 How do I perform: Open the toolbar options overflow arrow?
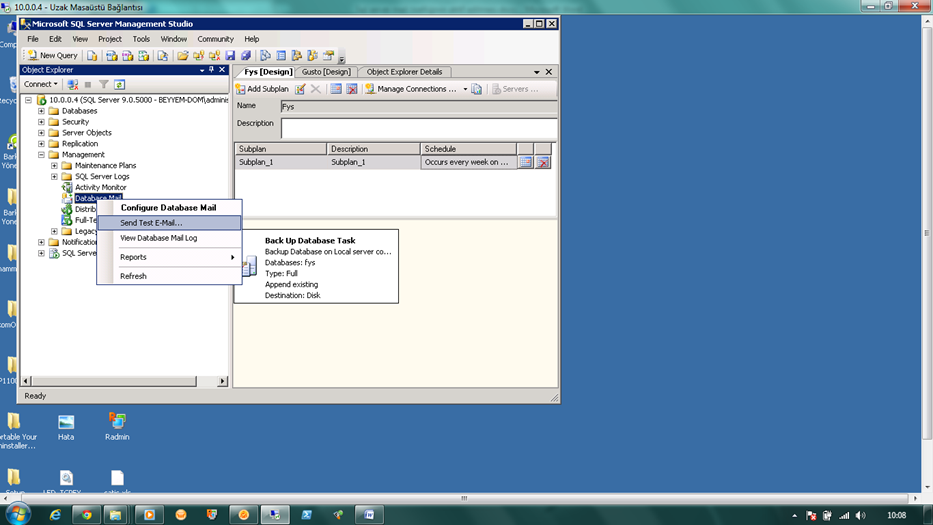342,57
